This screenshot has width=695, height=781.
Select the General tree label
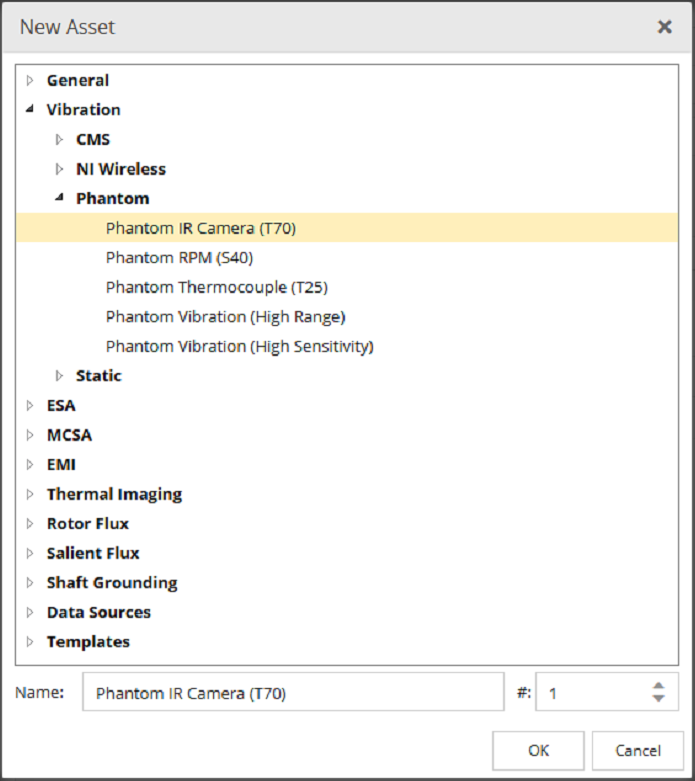coord(78,80)
